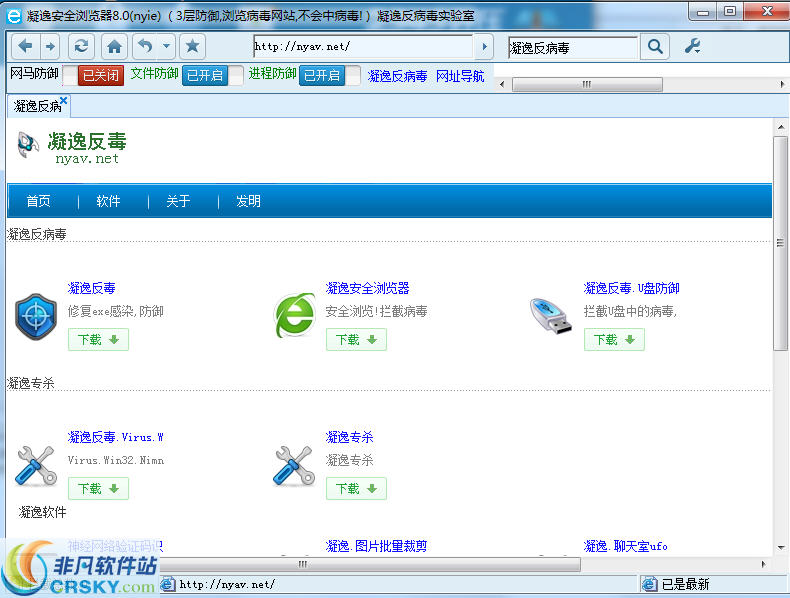Image resolution: width=790 pixels, height=598 pixels.
Task: Open the 网址导航 toolbar link
Action: 460,76
